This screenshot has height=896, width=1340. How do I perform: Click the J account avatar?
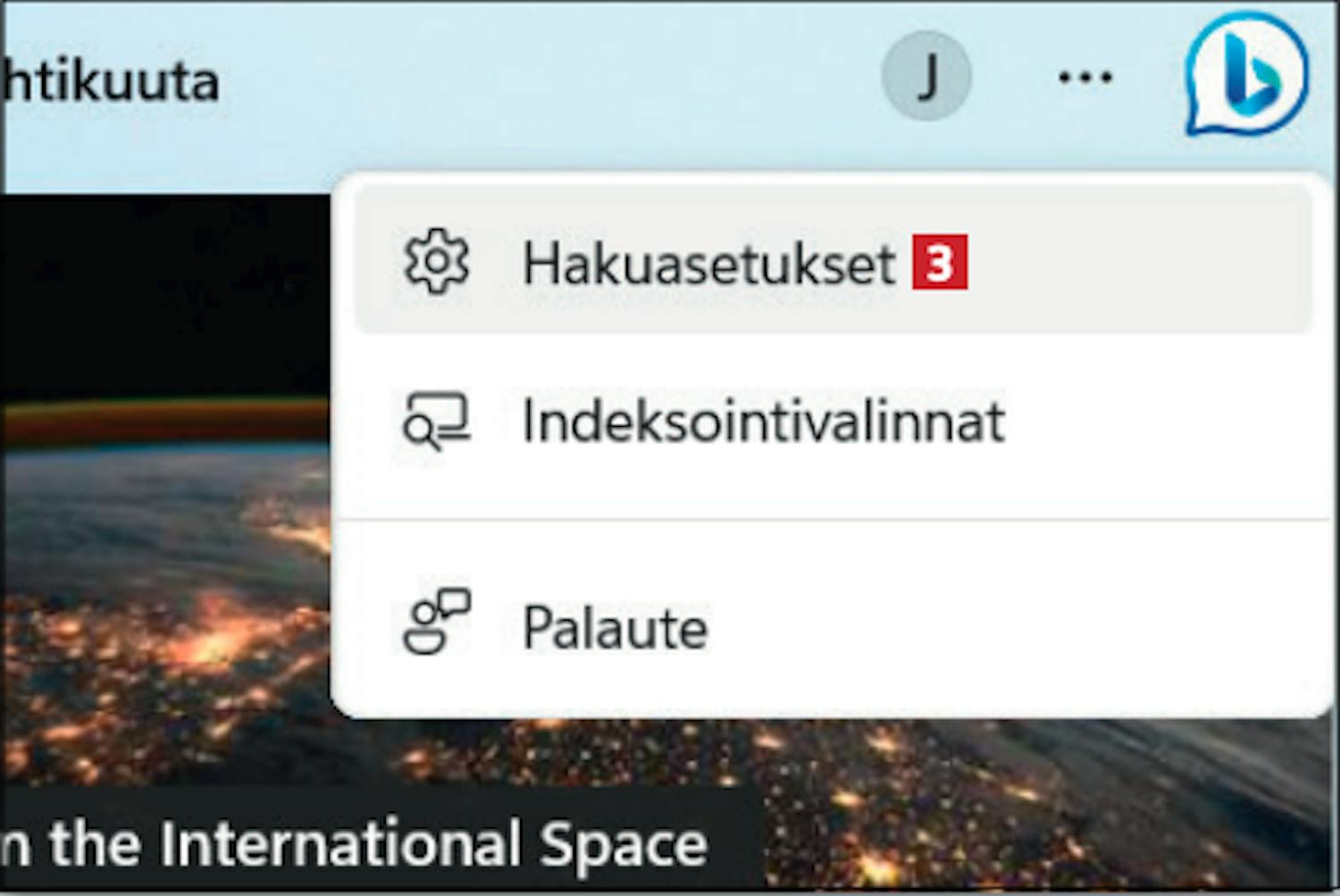tap(926, 76)
